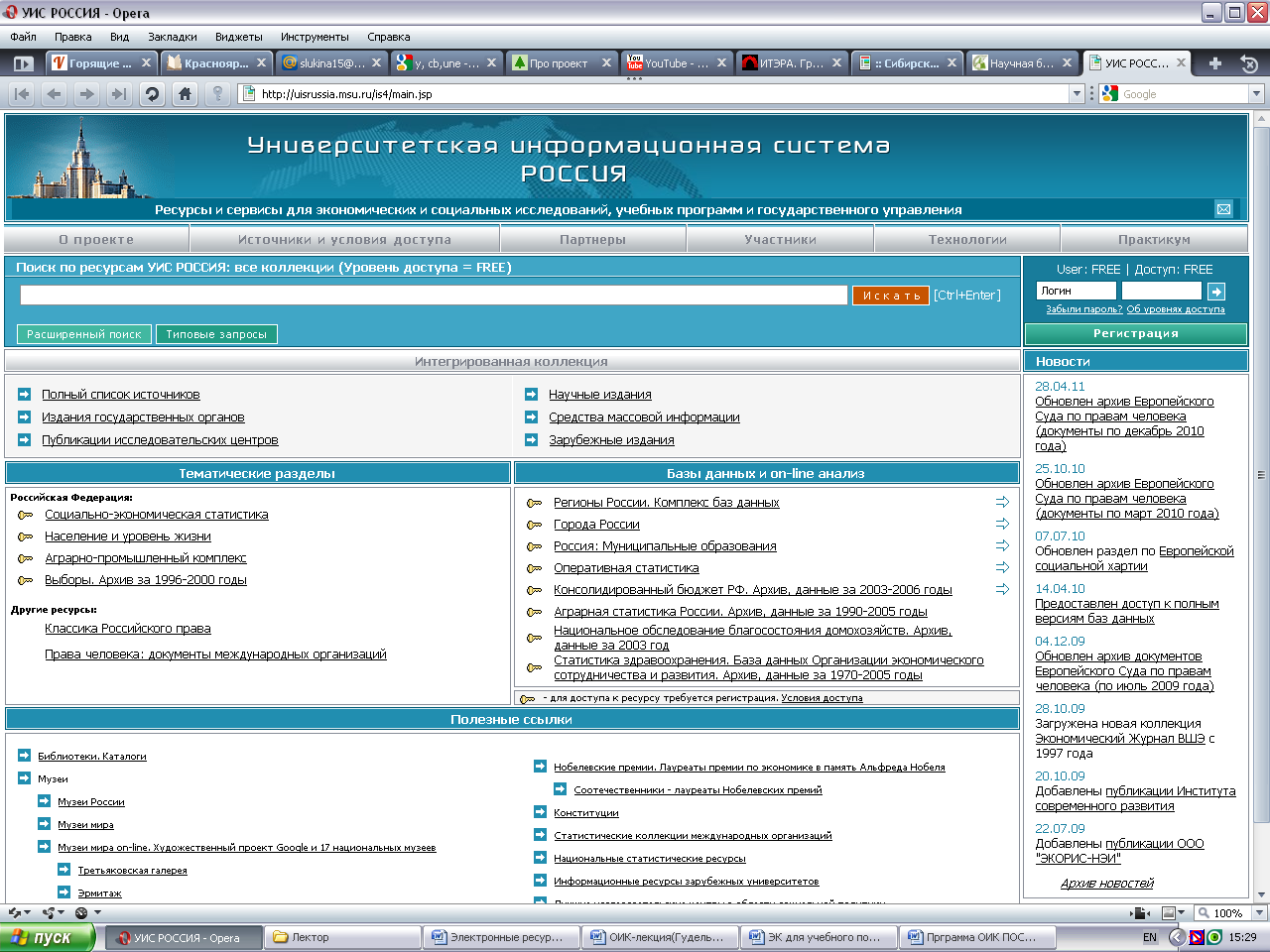Click the Расширенный поиск button
The width and height of the screenshot is (1270, 952).
click(x=84, y=334)
